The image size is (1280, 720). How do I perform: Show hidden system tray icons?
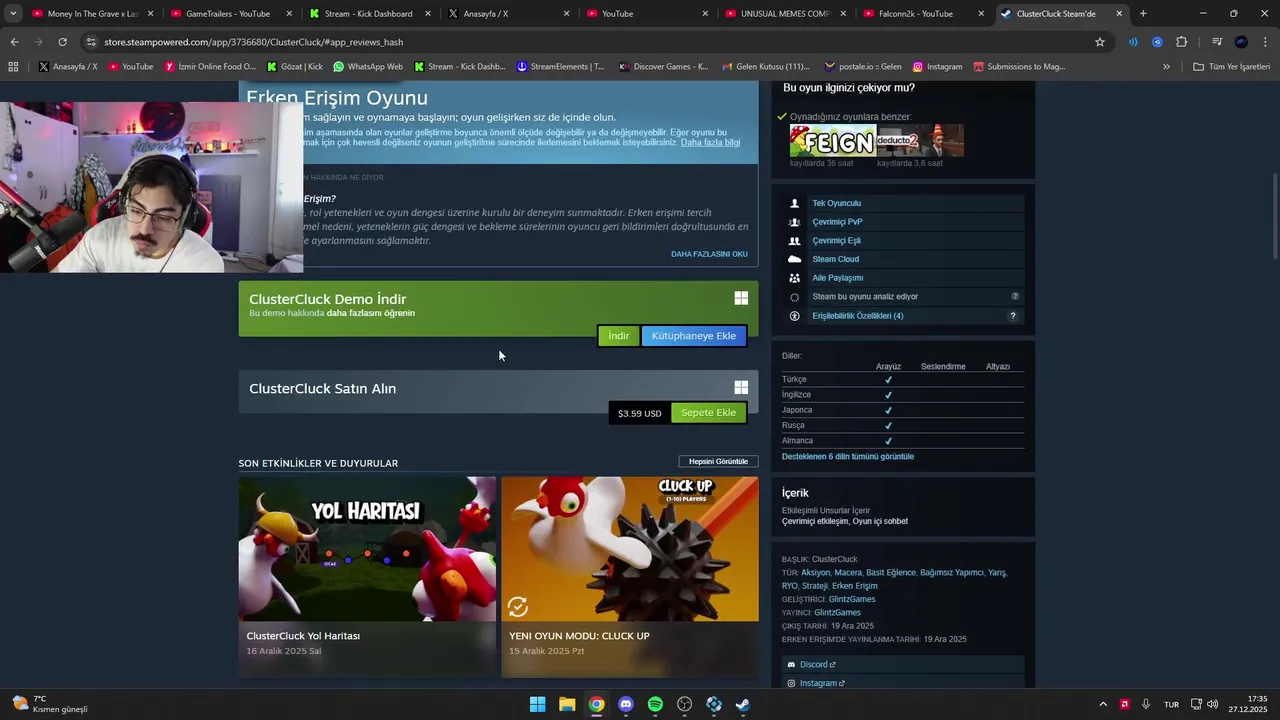pos(1103,704)
